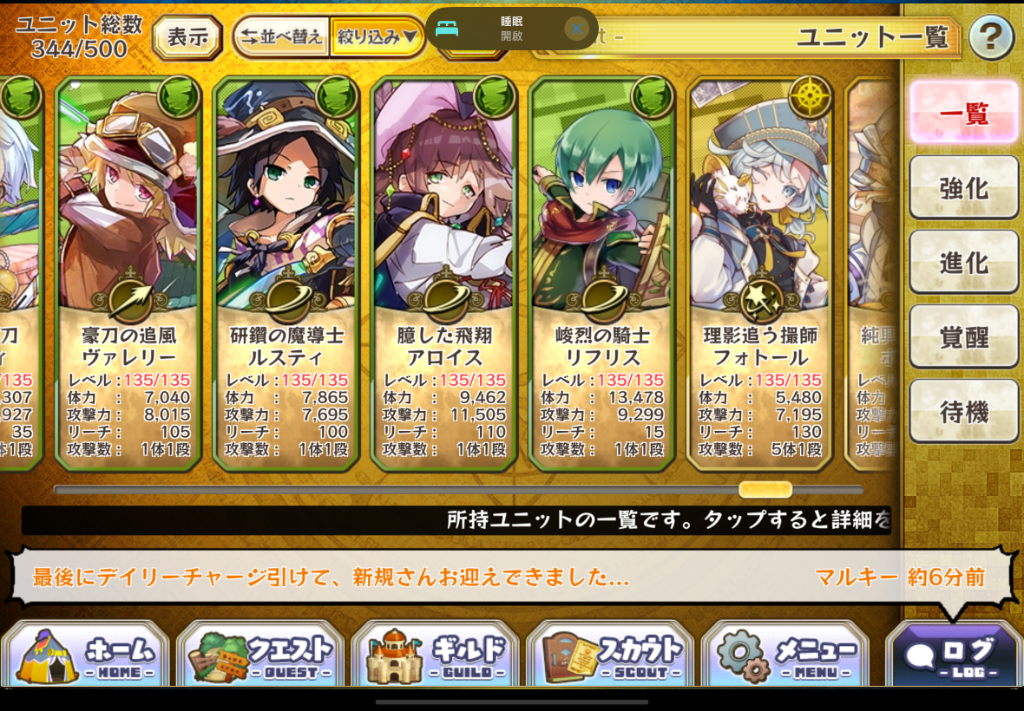This screenshot has width=1024, height=711.
Task: Open the クエスト quest menu
Action: (x=261, y=654)
